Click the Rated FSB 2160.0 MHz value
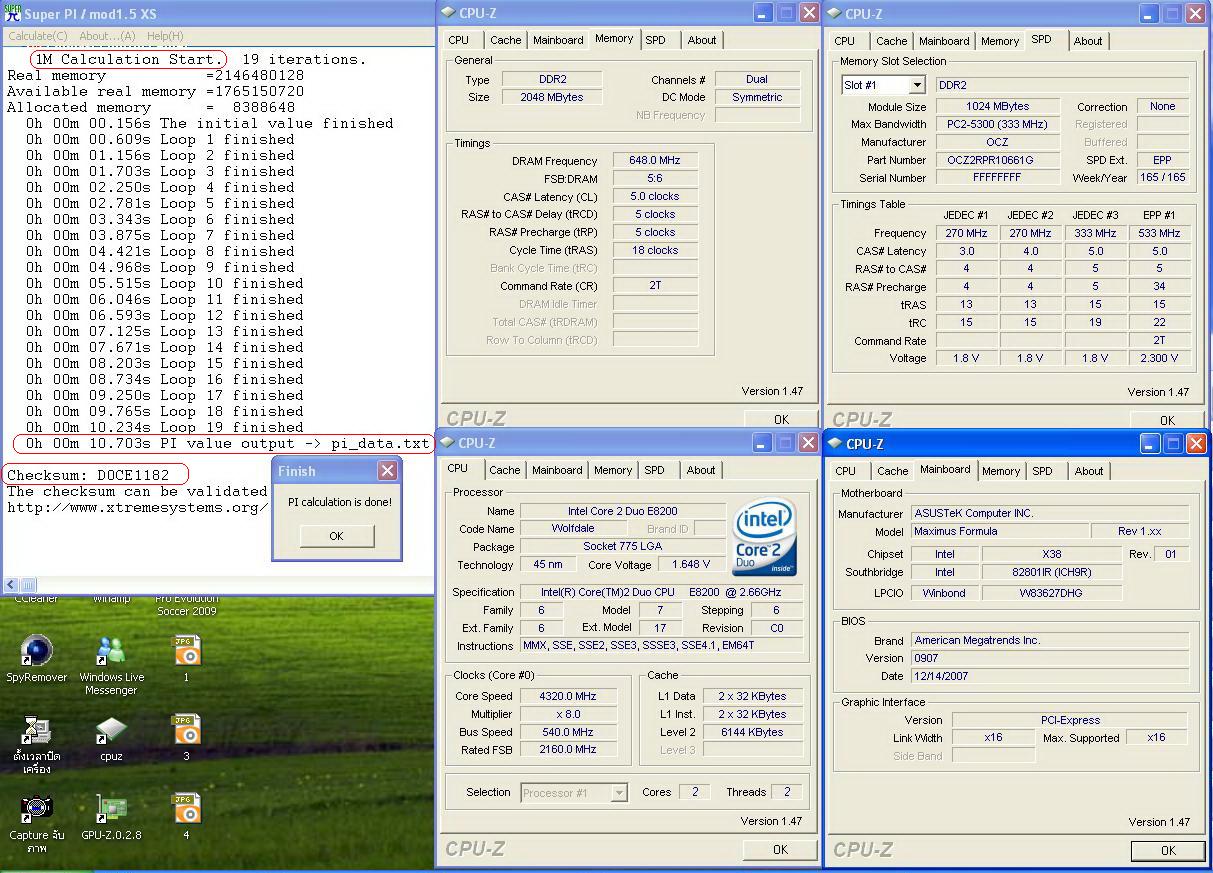 pyautogui.click(x=567, y=750)
